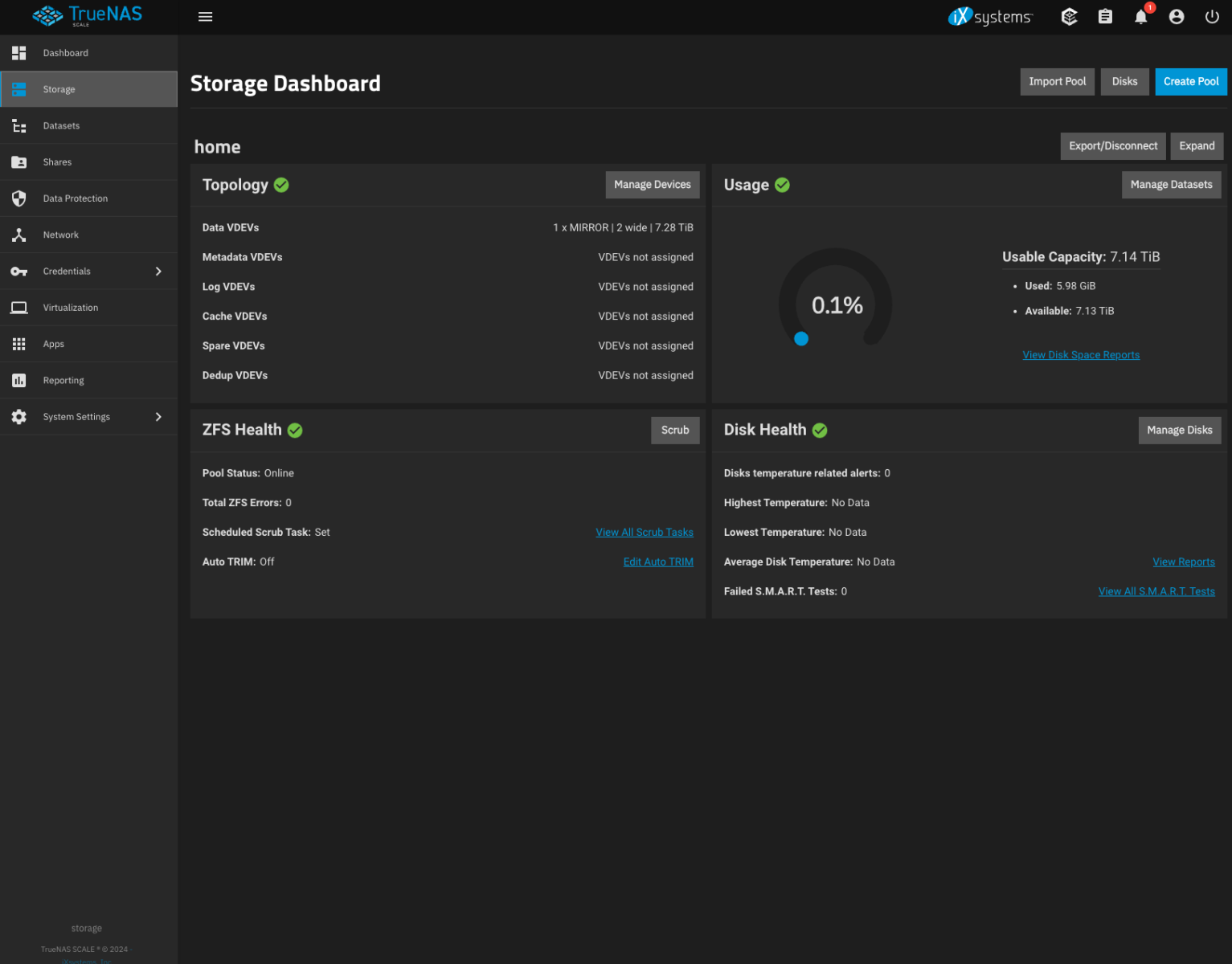This screenshot has height=964, width=1232.
Task: Open Edit Auto TRIM link
Action: [658, 562]
